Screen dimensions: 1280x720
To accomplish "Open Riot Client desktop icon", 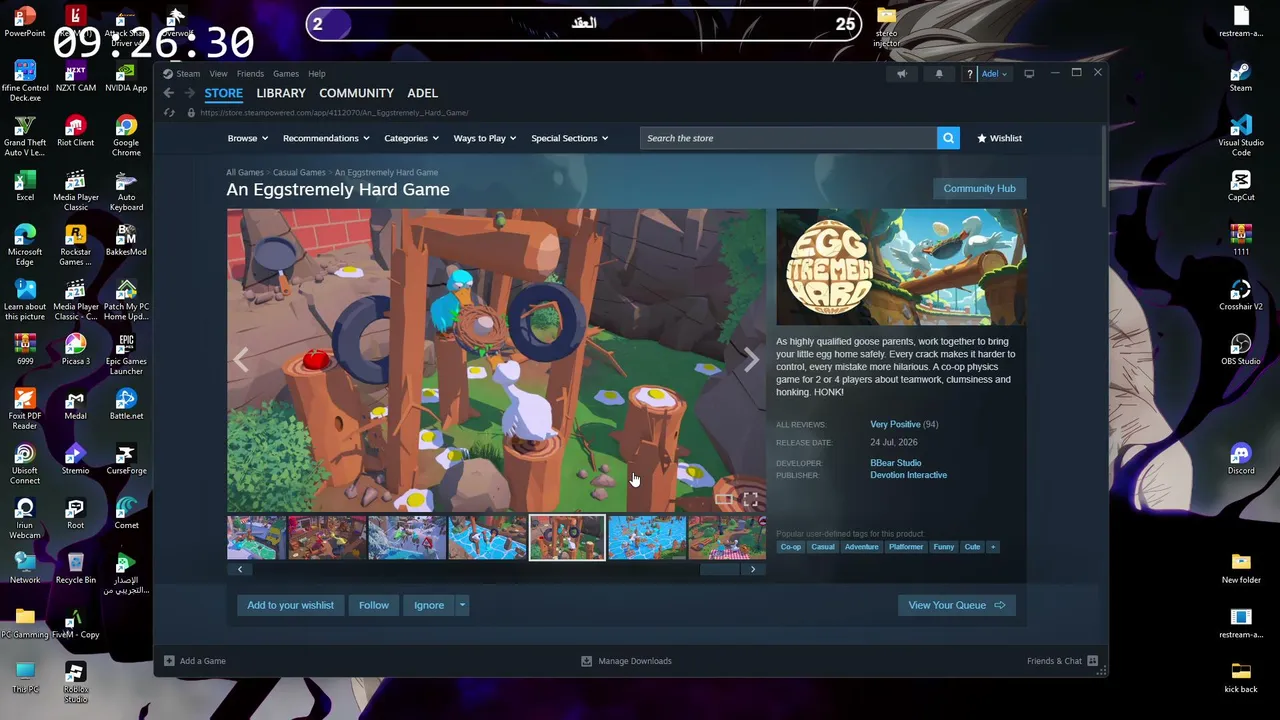I will pos(75,131).
